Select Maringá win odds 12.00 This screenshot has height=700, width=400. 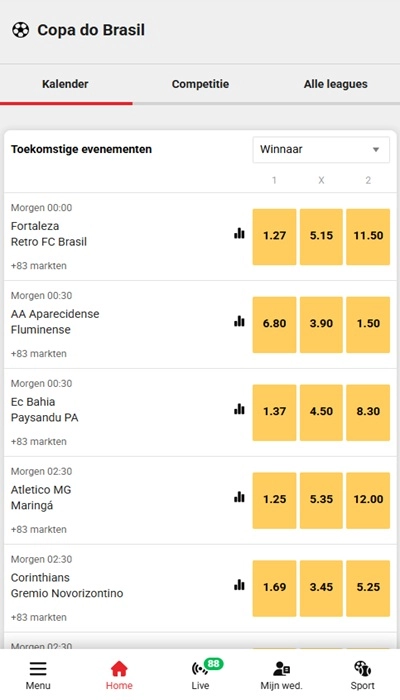(368, 500)
